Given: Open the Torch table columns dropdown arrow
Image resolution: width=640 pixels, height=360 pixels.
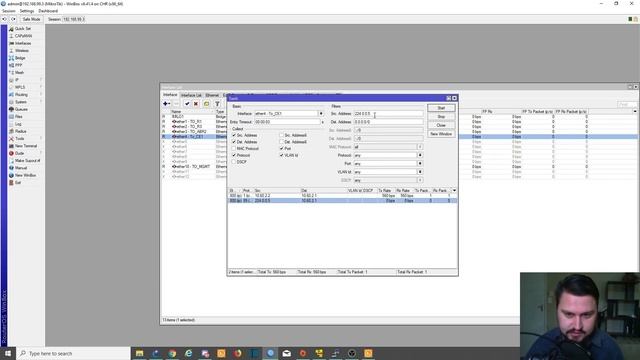Looking at the screenshot, I should coord(454,191).
